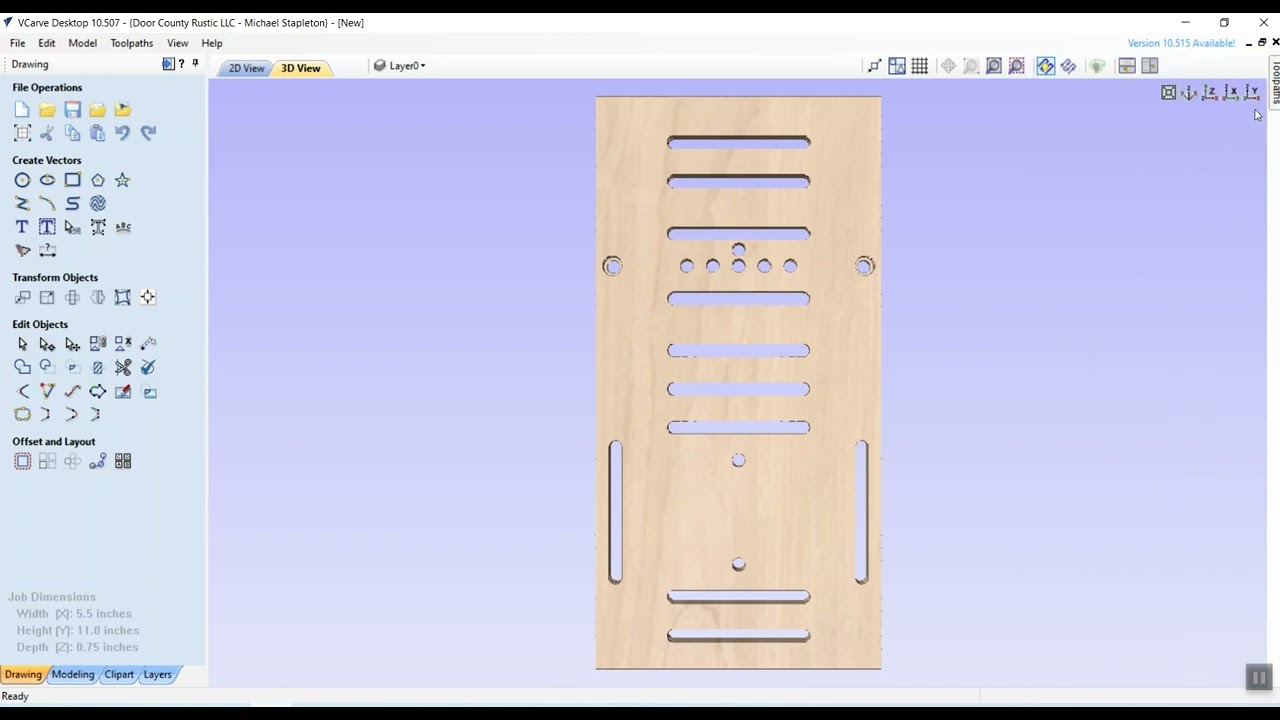Click the Cut scissors icon in File Operations
The height and width of the screenshot is (720, 1280).
tap(47, 132)
